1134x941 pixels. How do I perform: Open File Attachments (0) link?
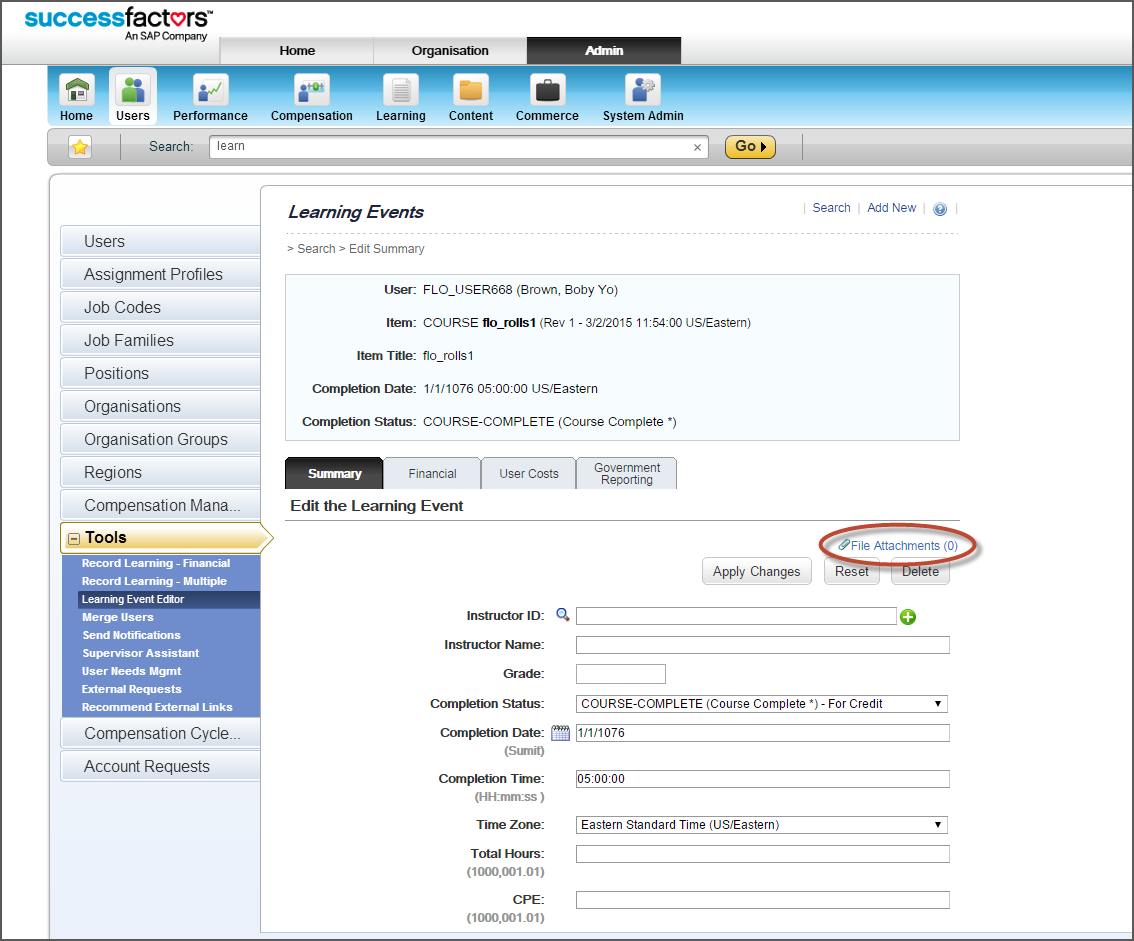coord(898,545)
